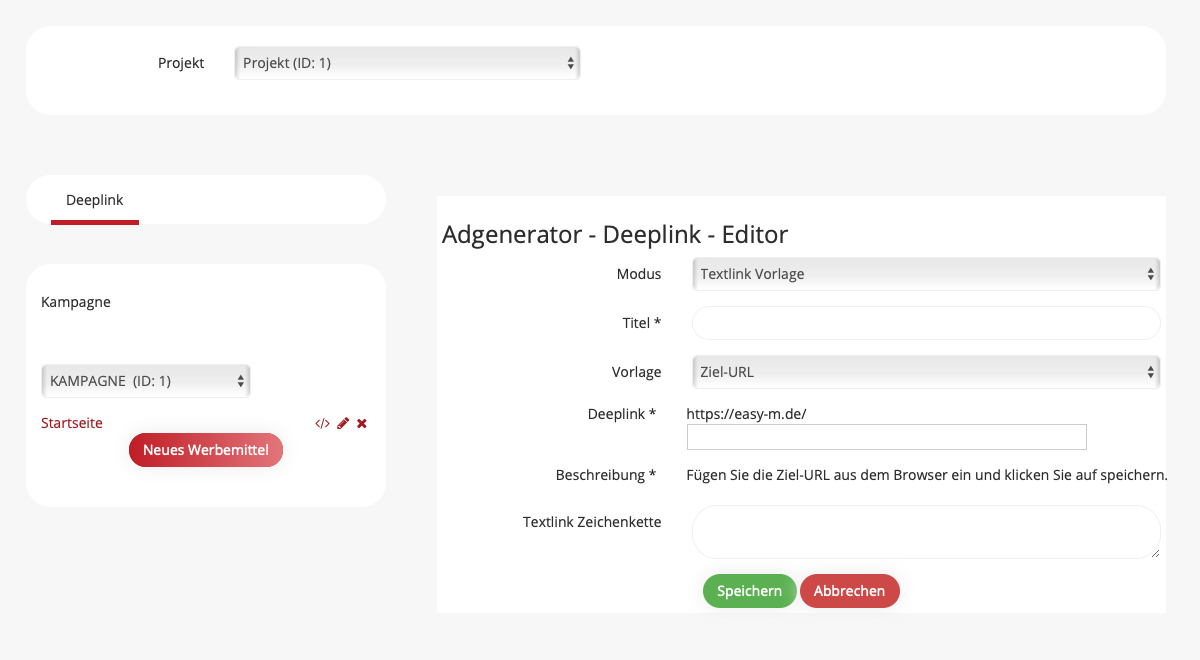1200x660 pixels.
Task: Show embed code for Startseite
Action: coord(322,424)
